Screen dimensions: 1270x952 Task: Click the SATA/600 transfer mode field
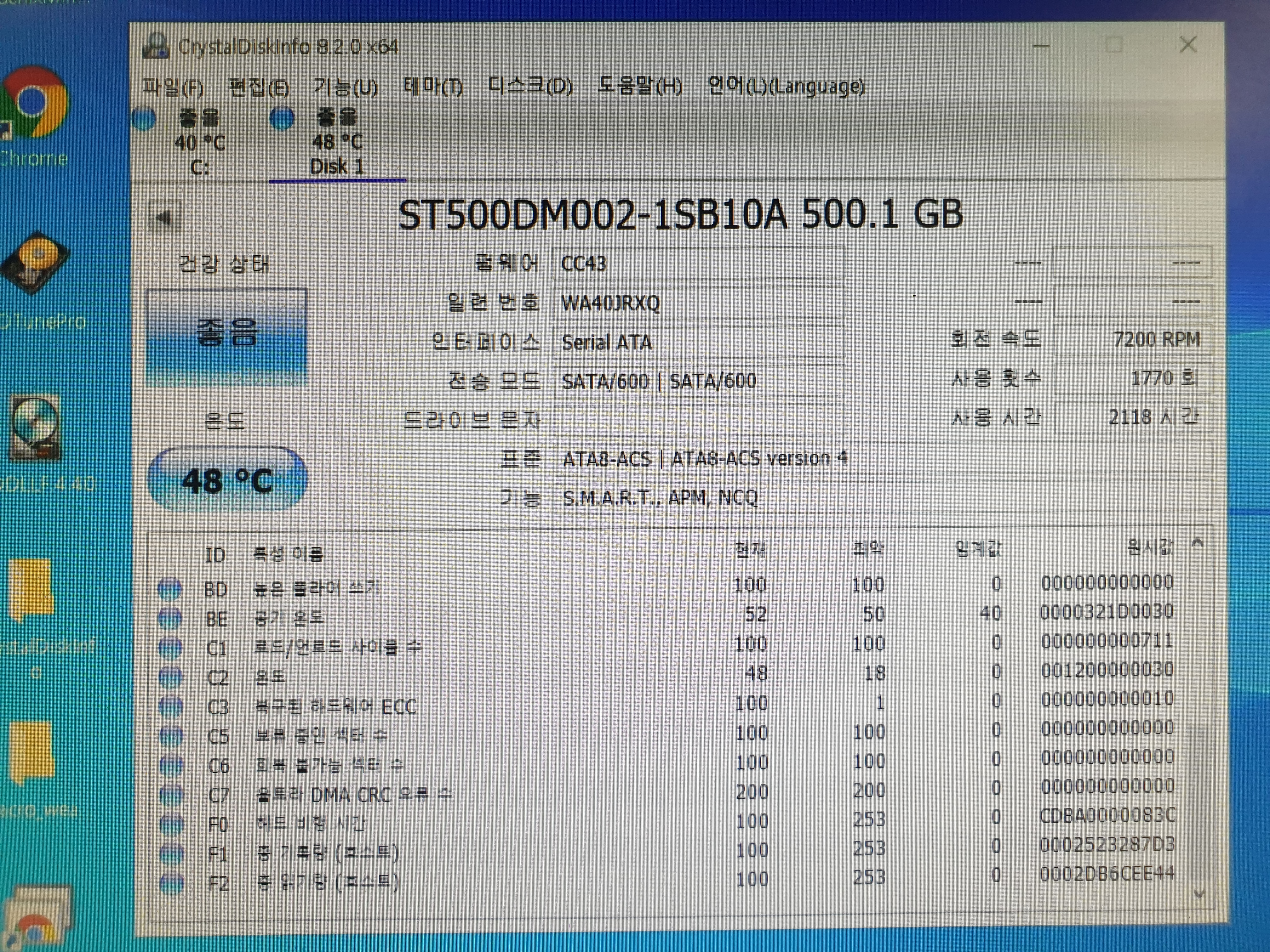pyautogui.click(x=699, y=381)
